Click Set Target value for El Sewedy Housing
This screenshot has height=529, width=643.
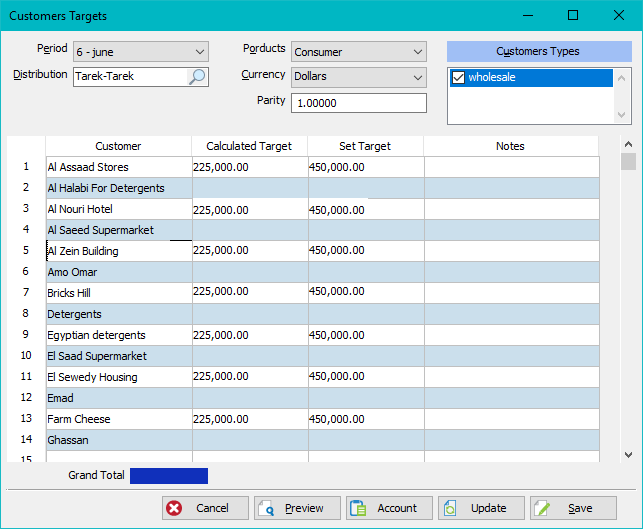tap(366, 377)
